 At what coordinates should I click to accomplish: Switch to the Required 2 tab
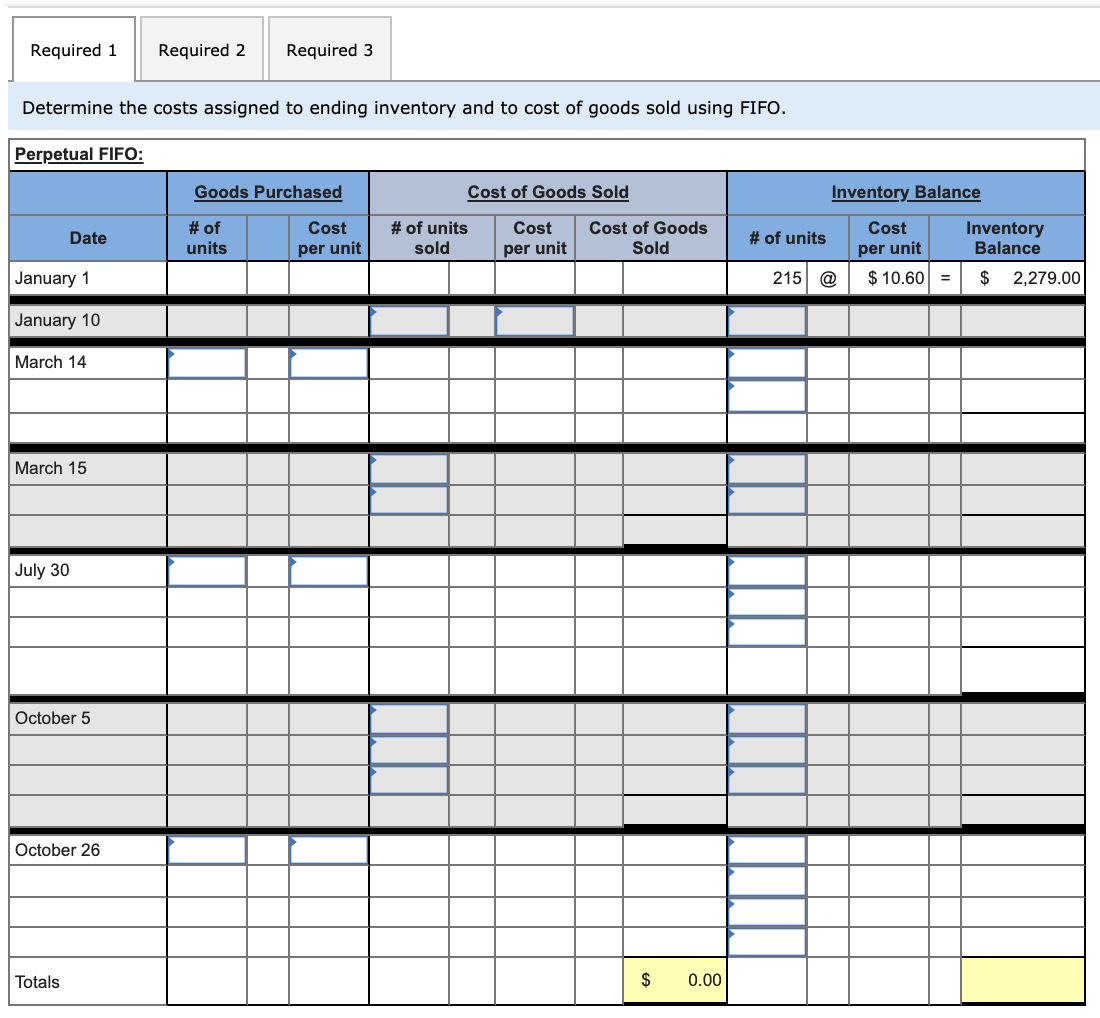201,48
